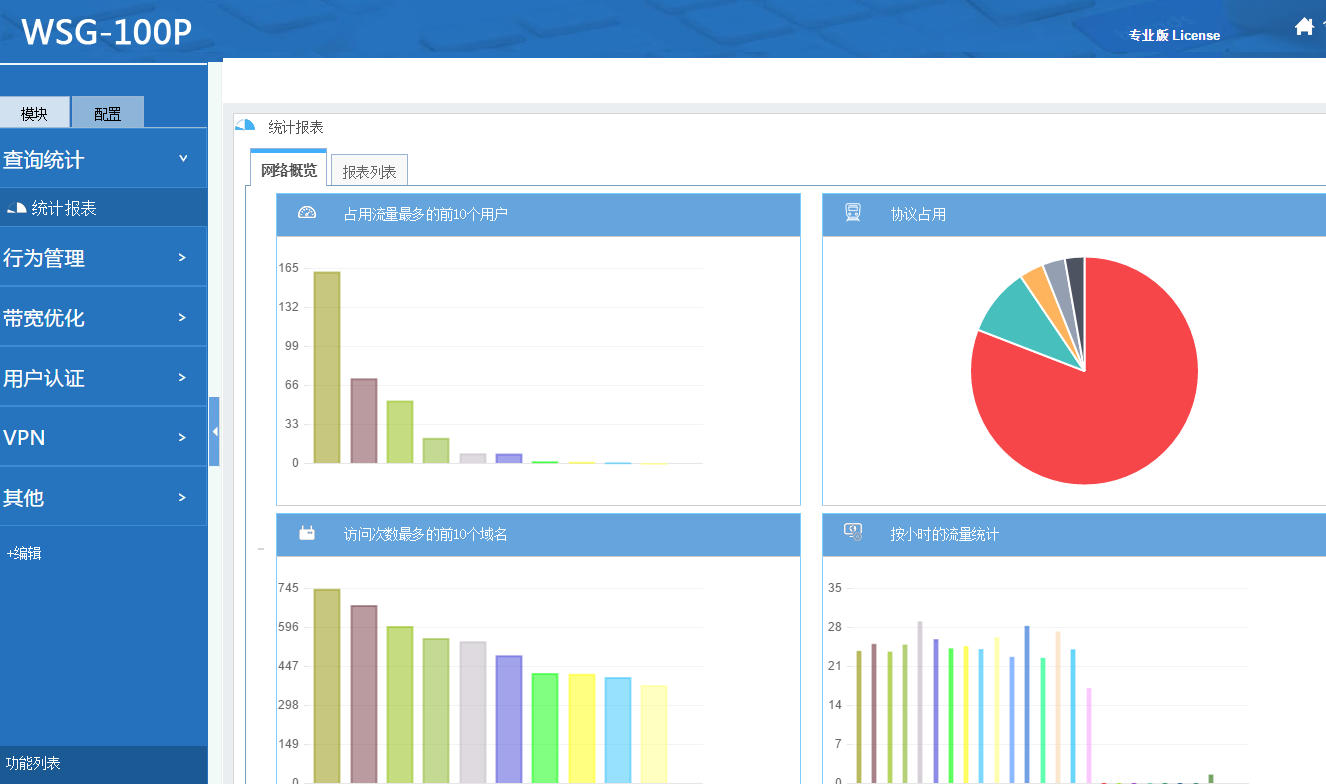Click the home icon in header
Viewport: 1326px width, 784px height.
click(x=1304, y=27)
